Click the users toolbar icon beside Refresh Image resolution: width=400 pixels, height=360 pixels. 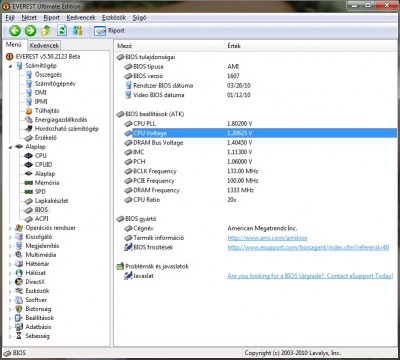pyautogui.click(x=78, y=31)
